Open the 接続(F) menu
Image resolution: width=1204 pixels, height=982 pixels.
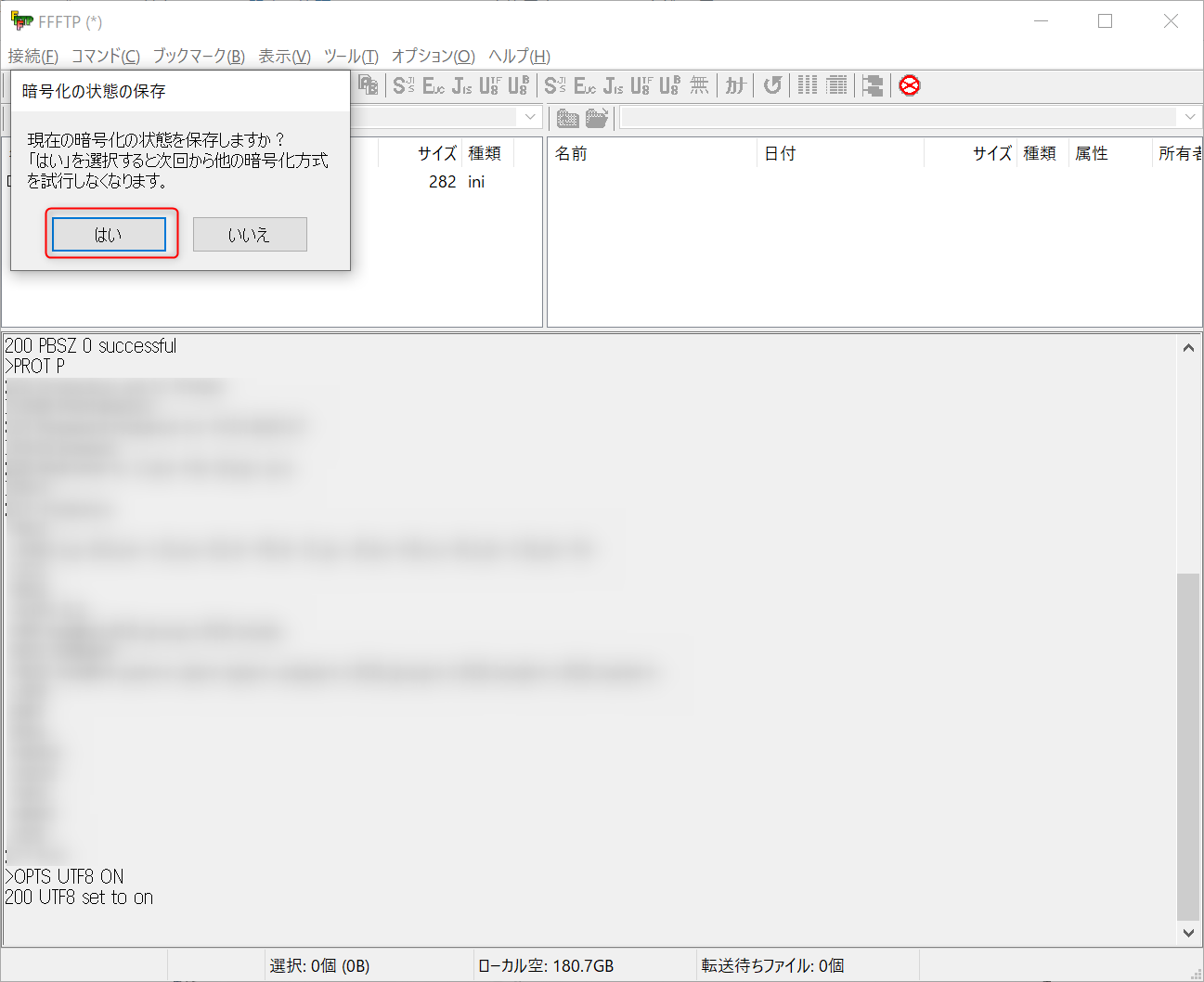pos(33,57)
